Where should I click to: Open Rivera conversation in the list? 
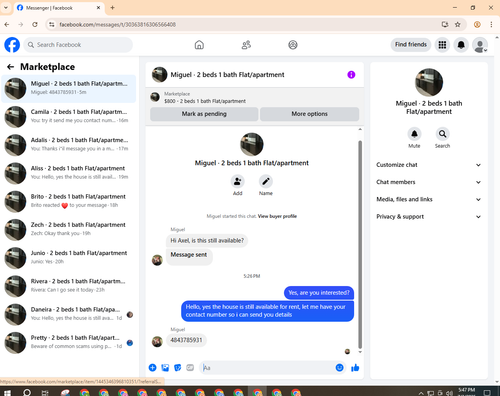pos(69,286)
